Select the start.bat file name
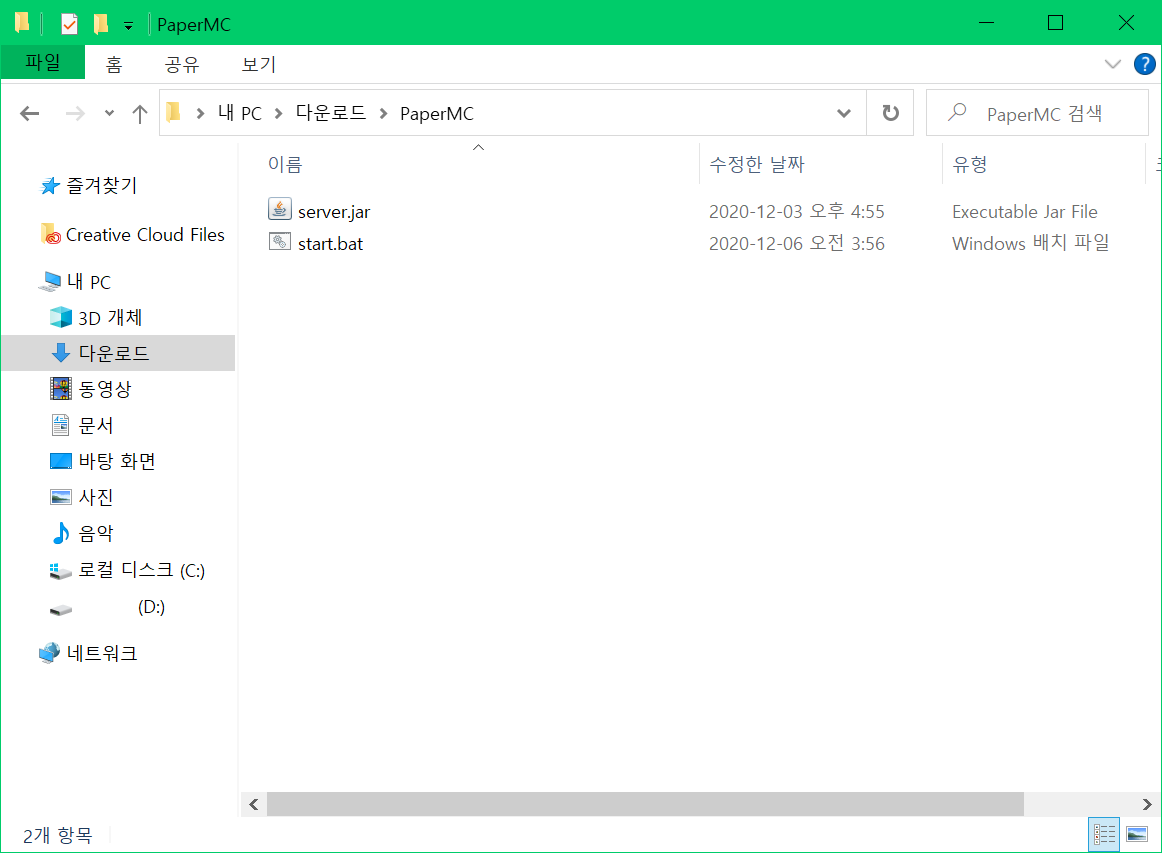The height and width of the screenshot is (853, 1162). tap(331, 244)
